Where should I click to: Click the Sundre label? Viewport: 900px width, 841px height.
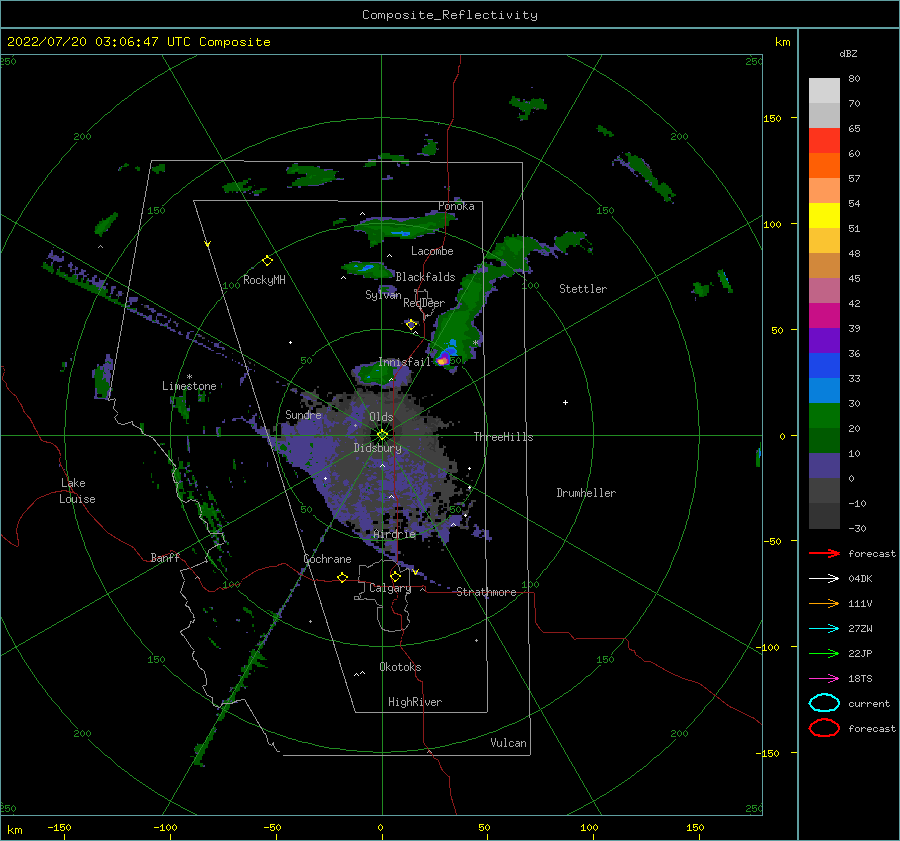[303, 414]
